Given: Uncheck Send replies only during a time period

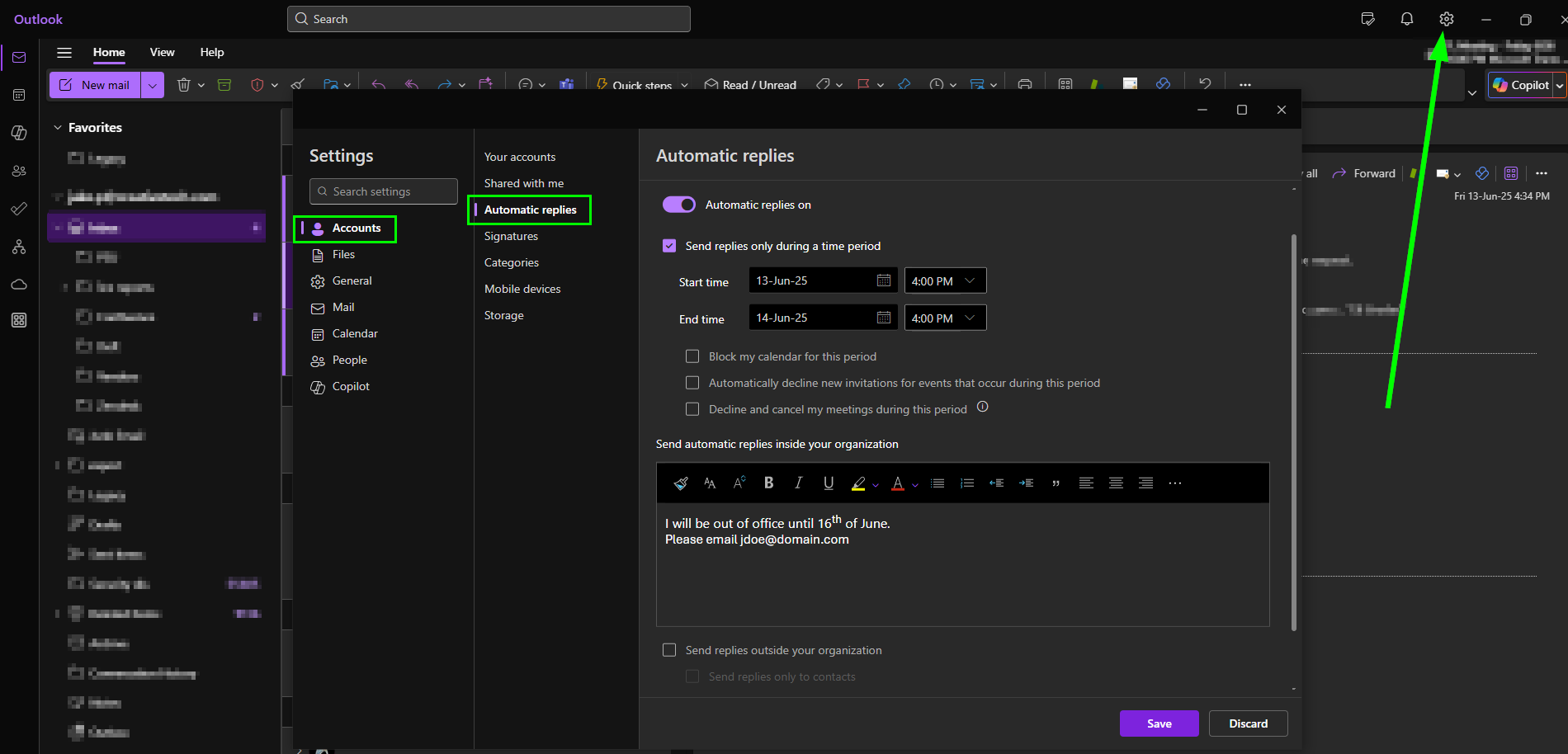Looking at the screenshot, I should [669, 246].
